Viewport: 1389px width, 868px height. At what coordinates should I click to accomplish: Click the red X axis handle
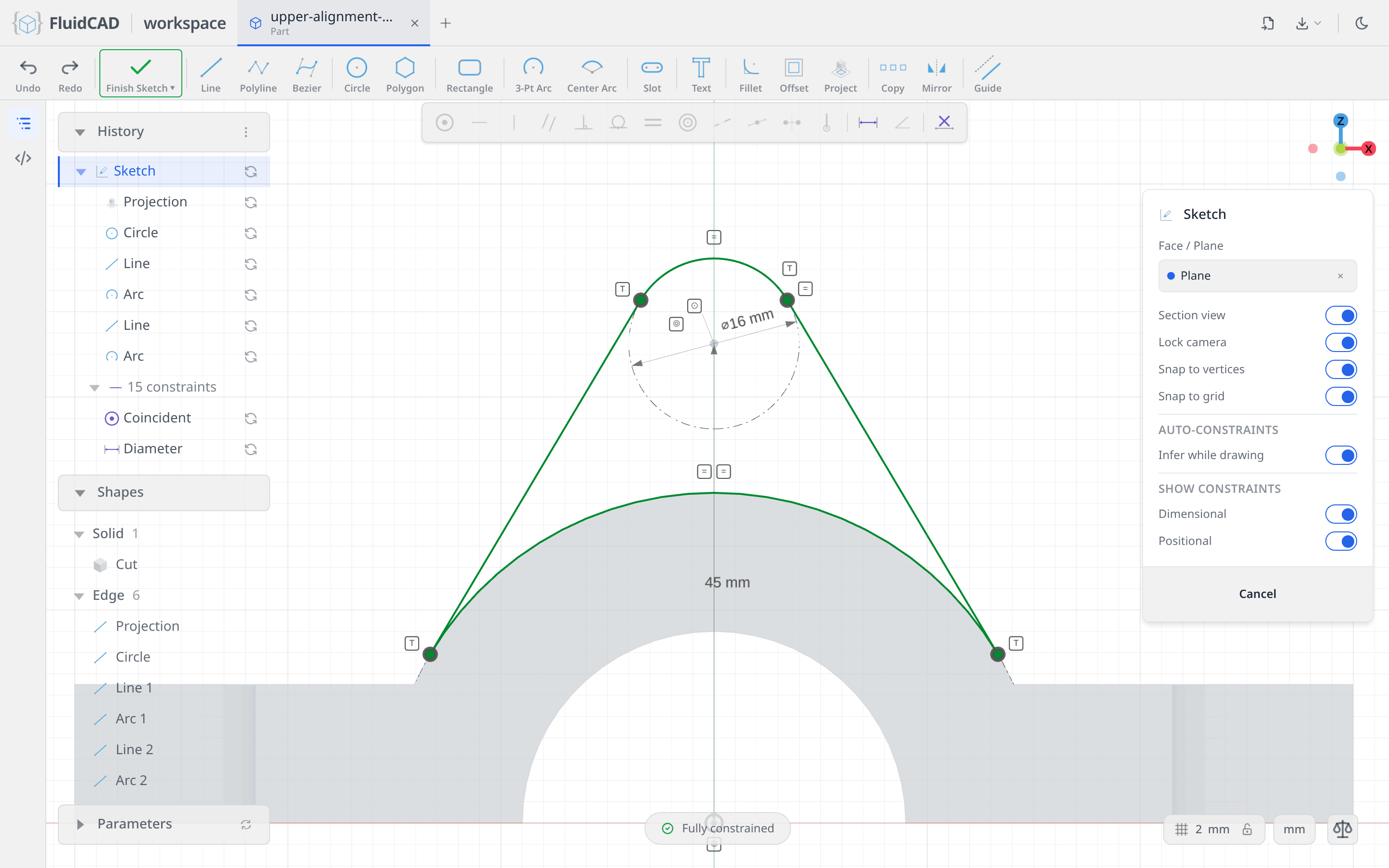pyautogui.click(x=1368, y=149)
